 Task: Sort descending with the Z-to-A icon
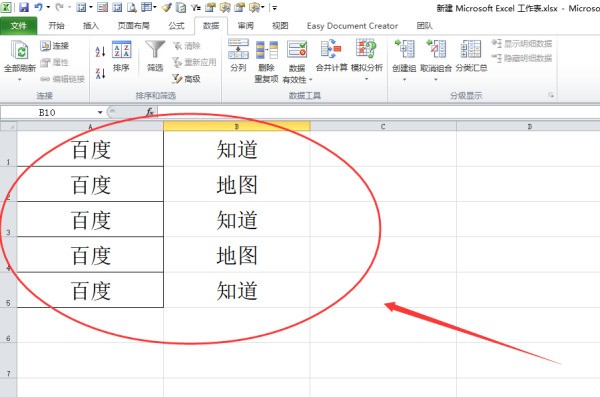[100, 74]
